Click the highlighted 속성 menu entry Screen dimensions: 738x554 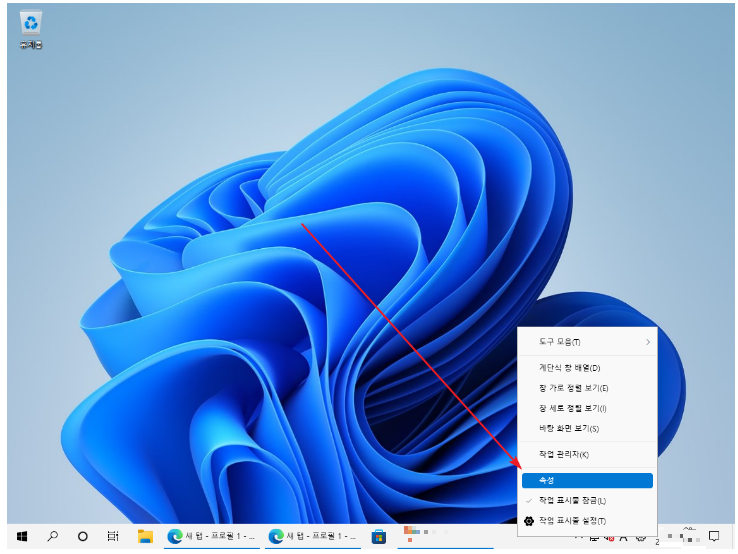tap(587, 480)
